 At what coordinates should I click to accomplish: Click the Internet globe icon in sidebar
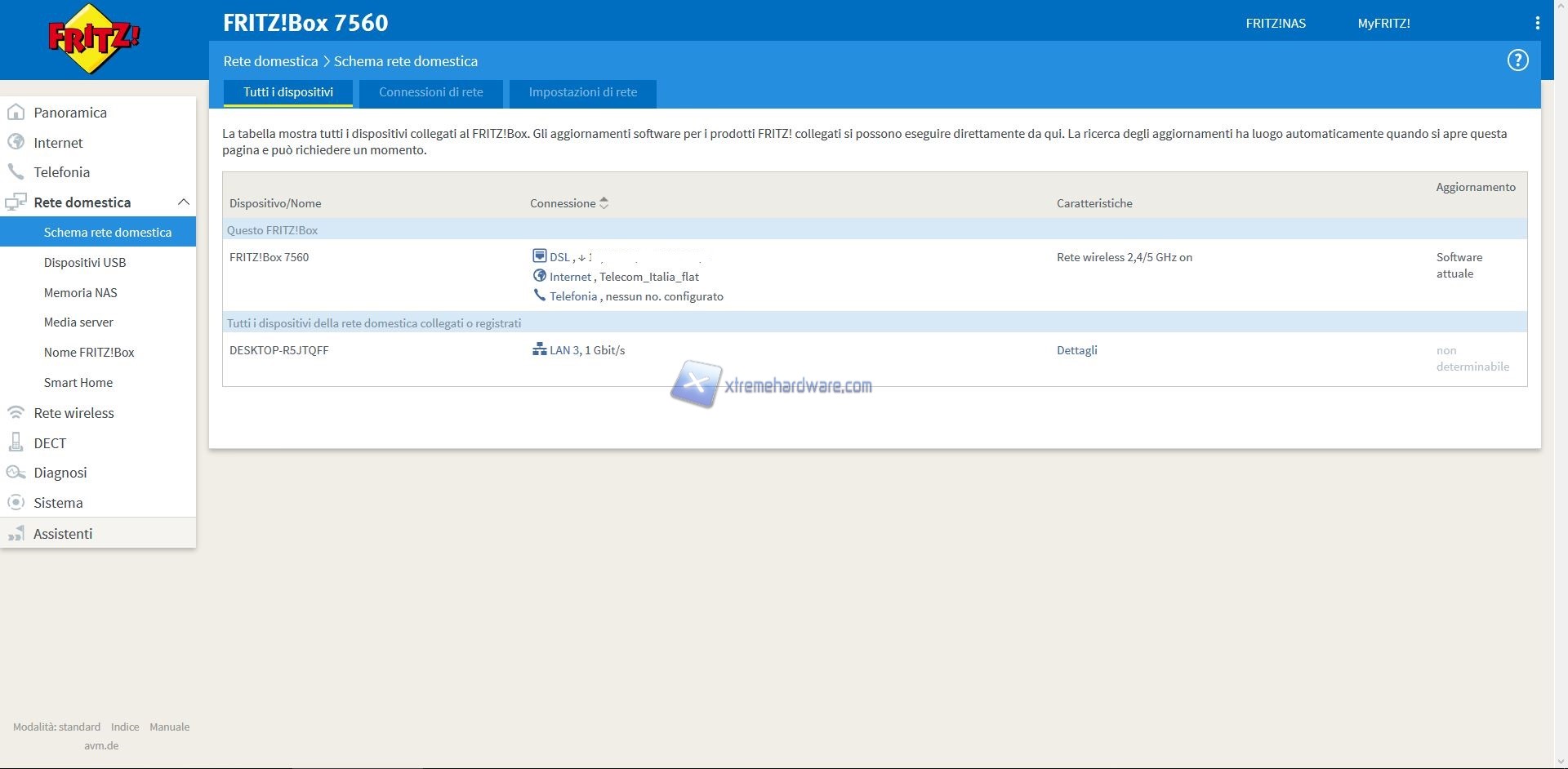pos(16,142)
